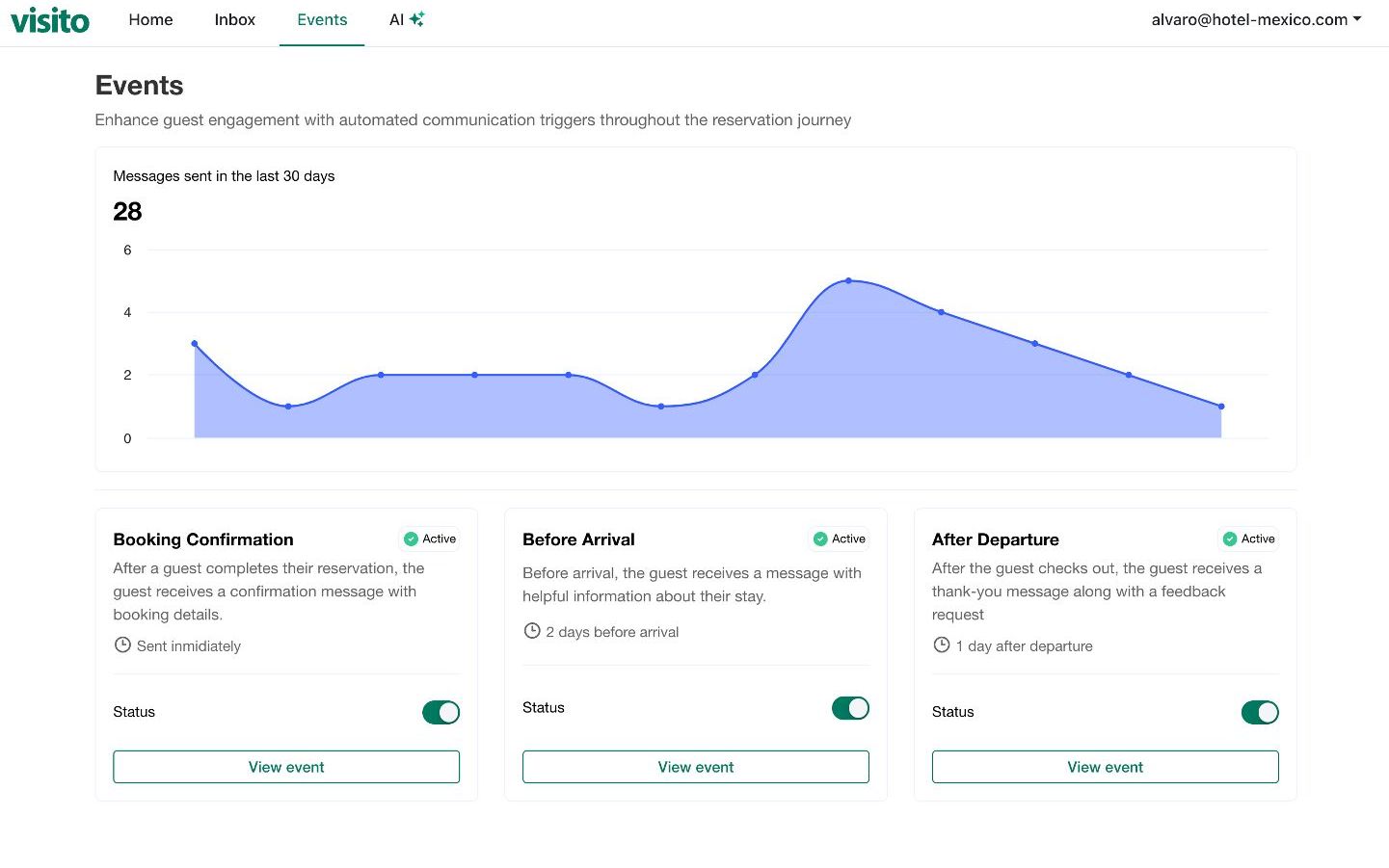Click After Departure's green Active checkmark icon

pos(1230,539)
